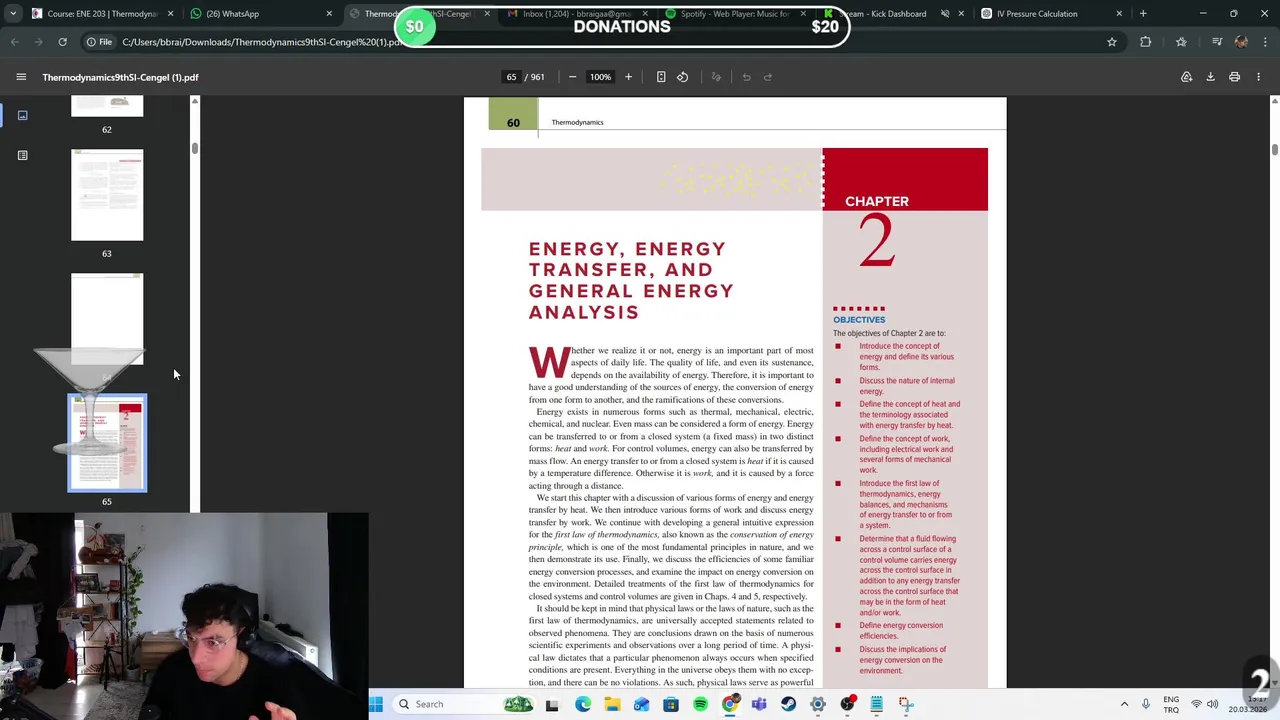Click the address bar file path
The height and width of the screenshot is (720, 1280).
pyautogui.click(x=260, y=42)
